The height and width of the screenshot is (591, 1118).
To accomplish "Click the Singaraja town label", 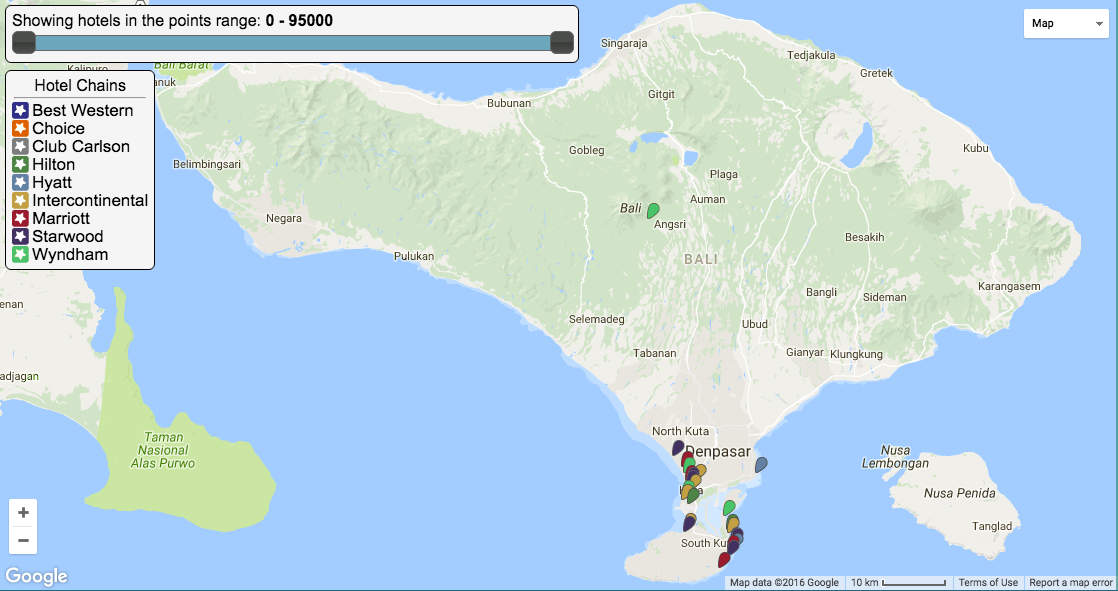I will pos(624,43).
